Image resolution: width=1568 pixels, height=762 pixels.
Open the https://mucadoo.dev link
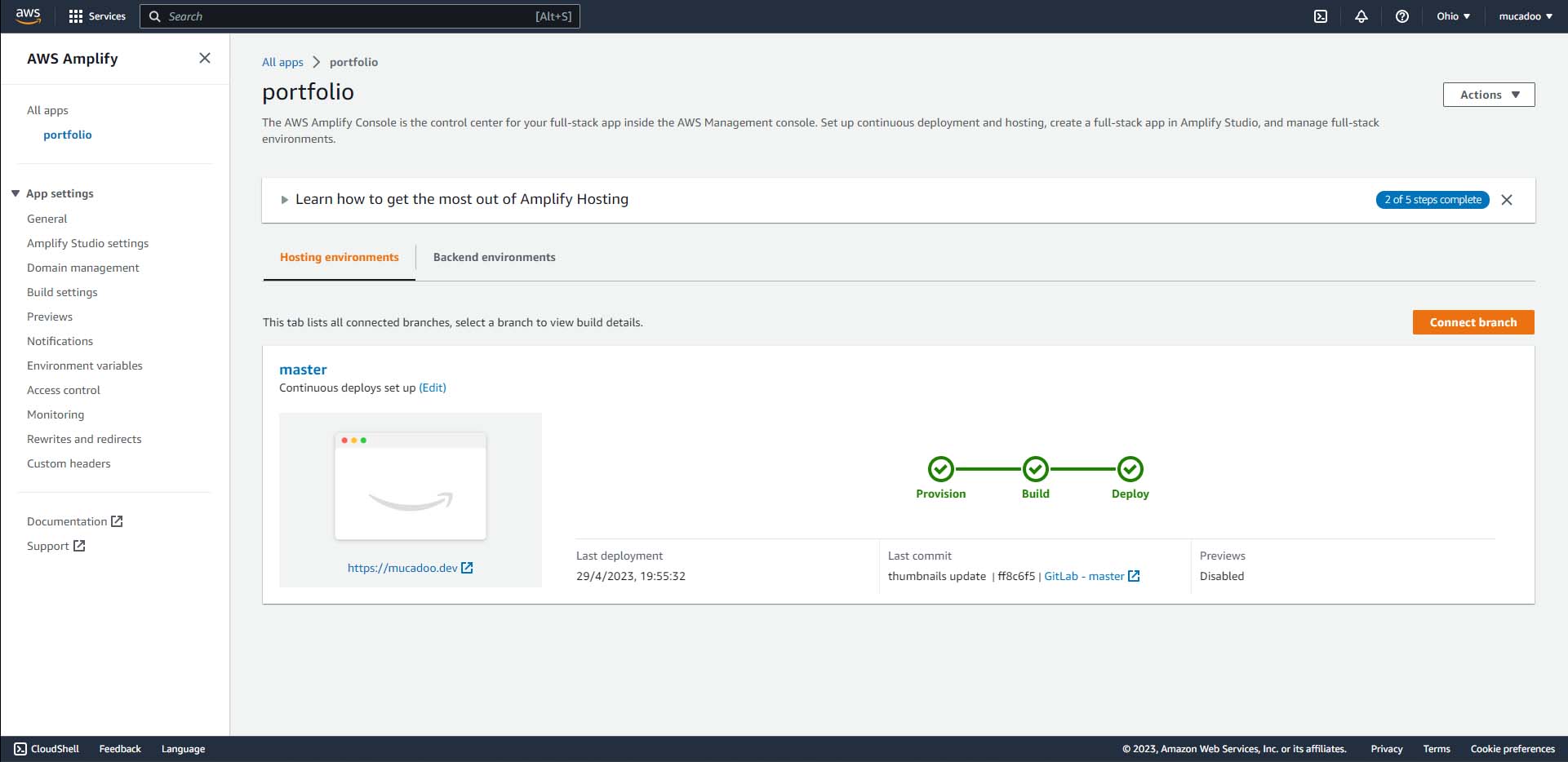pyautogui.click(x=410, y=568)
